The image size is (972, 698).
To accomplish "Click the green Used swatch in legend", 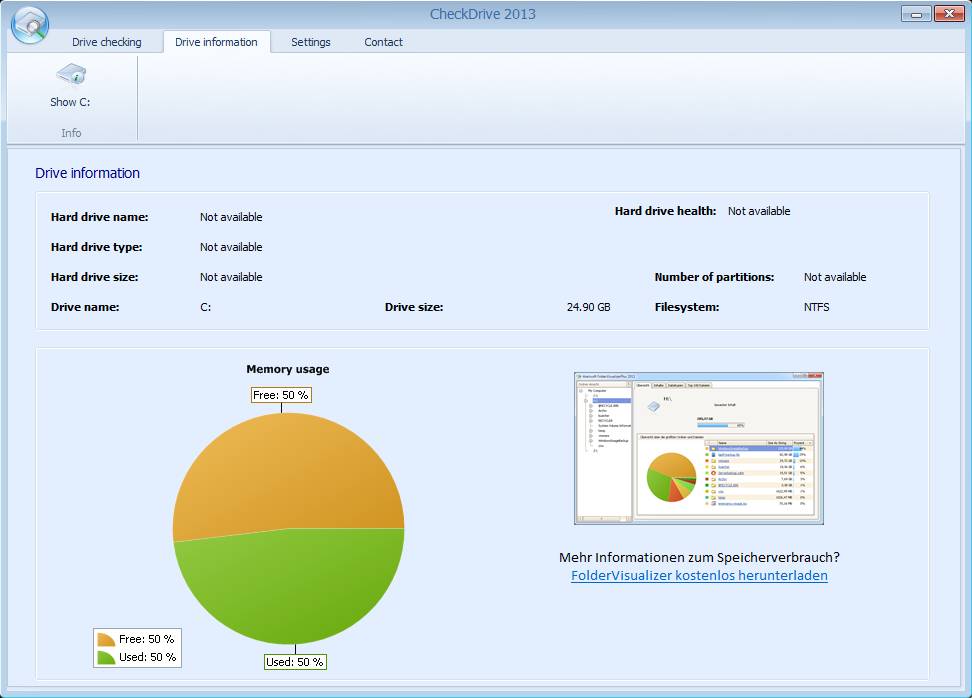I will 106,657.
